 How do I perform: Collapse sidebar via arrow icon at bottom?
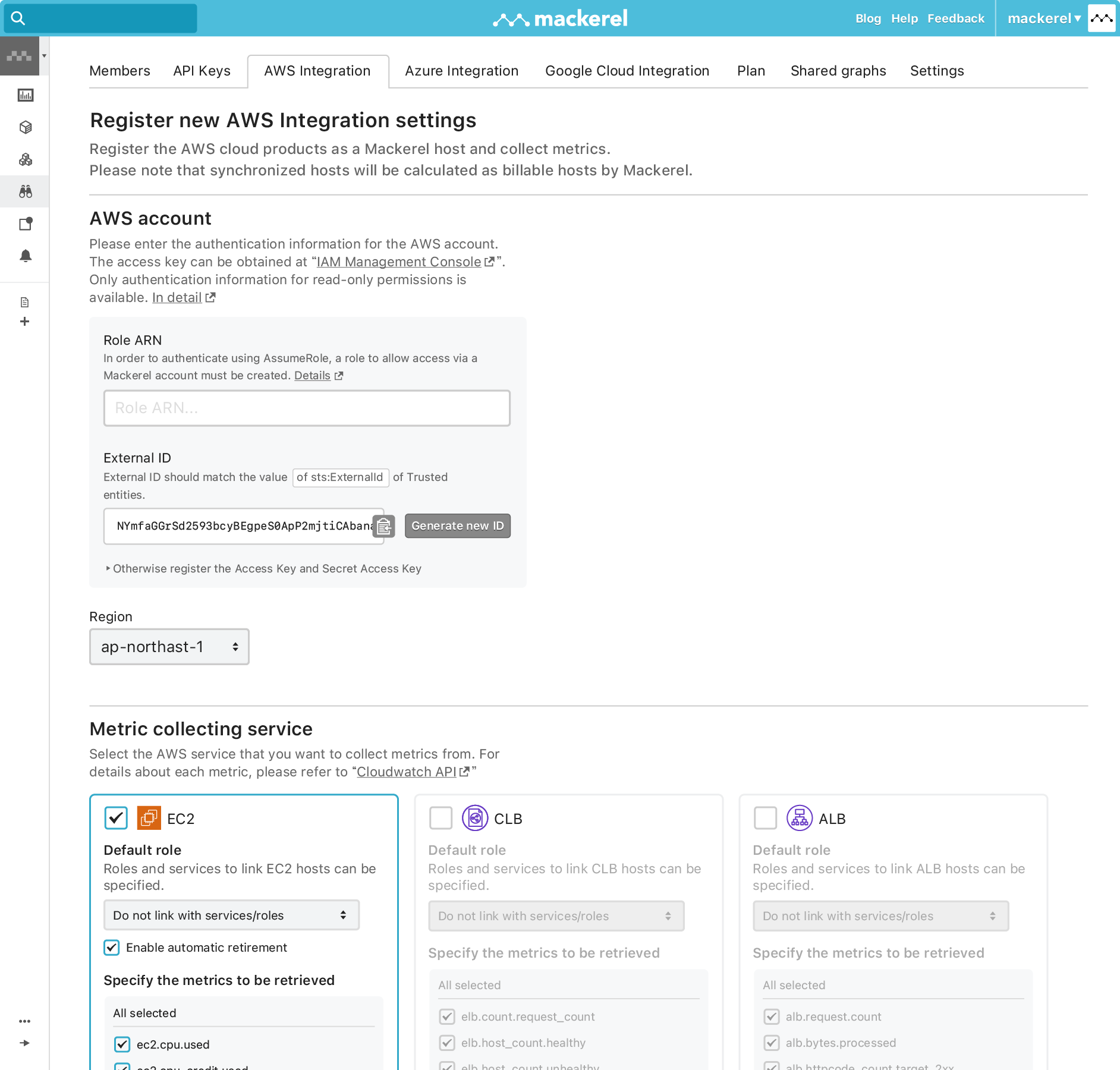[25, 1042]
